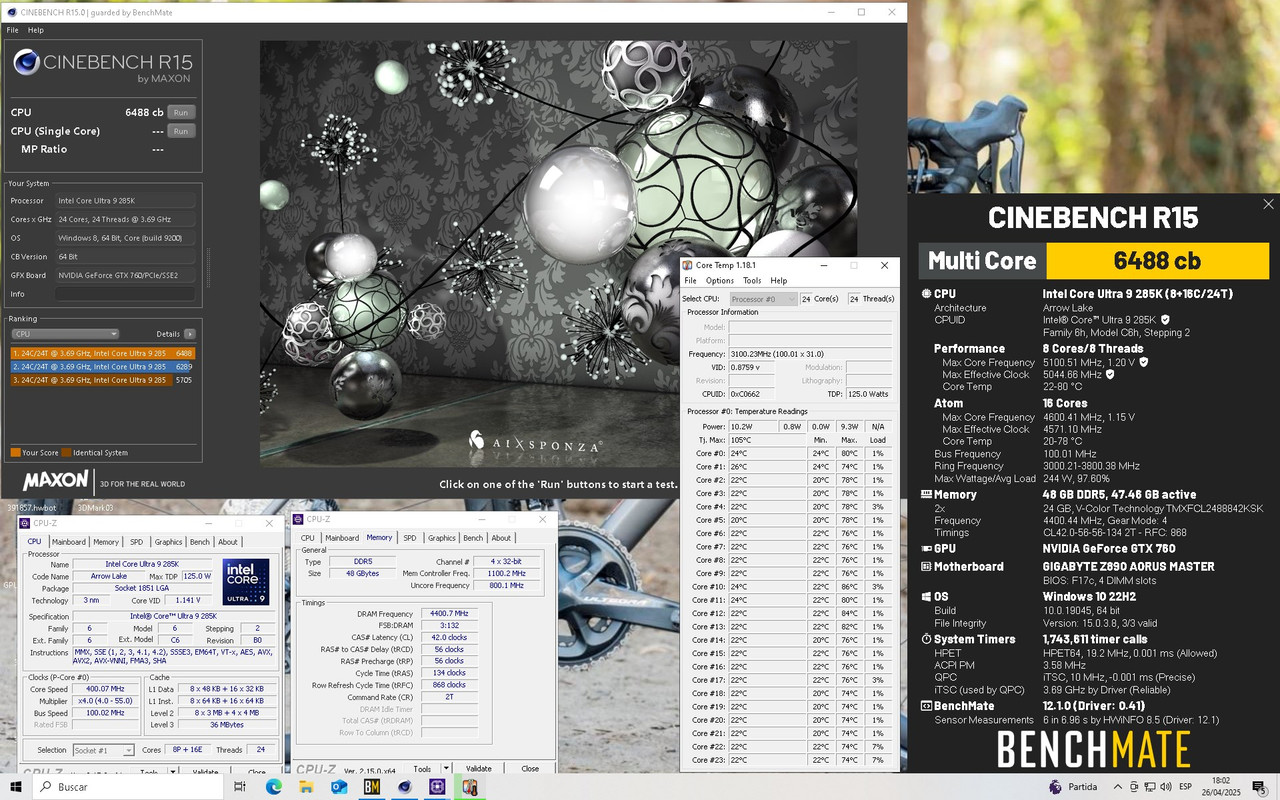This screenshot has height=800, width=1280.
Task: Click the Motherboard icon in BenchMate panel
Action: [926, 566]
